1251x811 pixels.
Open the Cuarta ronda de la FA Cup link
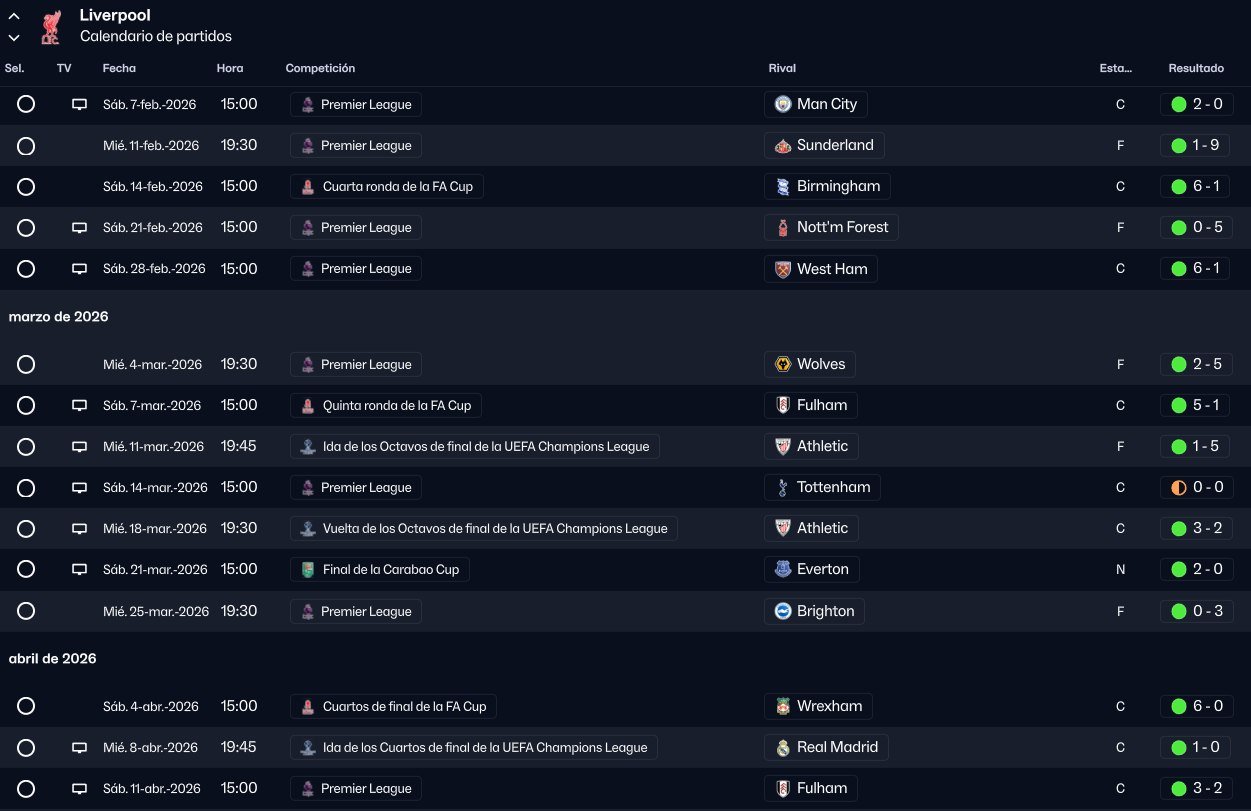pos(397,187)
